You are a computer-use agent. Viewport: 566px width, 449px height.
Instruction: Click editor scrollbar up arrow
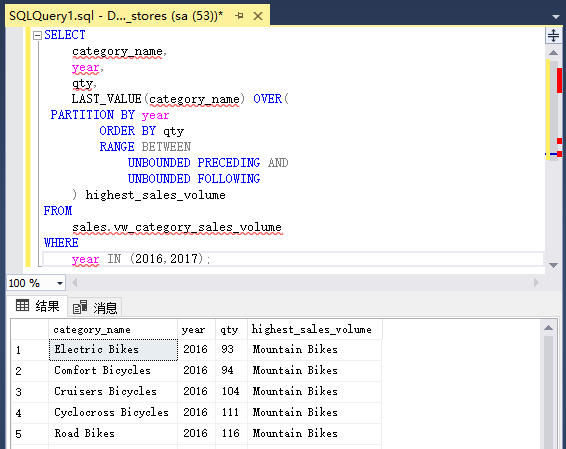click(x=553, y=53)
